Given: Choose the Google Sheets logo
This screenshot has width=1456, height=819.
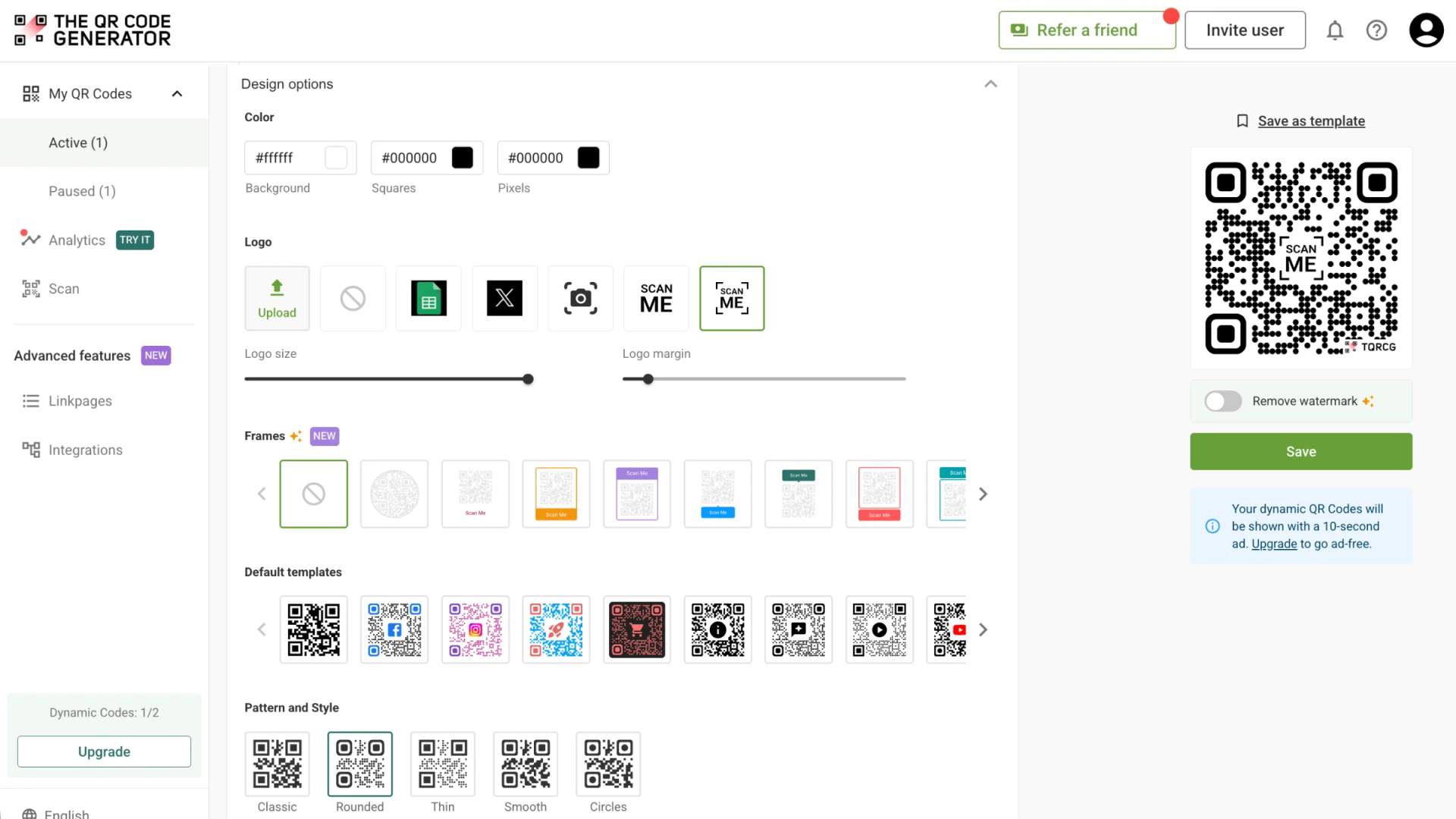Looking at the screenshot, I should tap(428, 298).
